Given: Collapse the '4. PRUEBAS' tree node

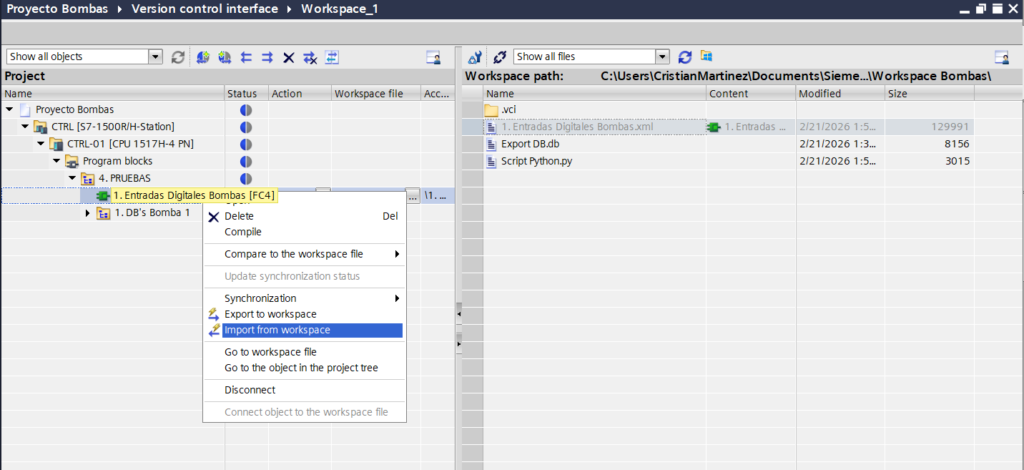Looking at the screenshot, I should pos(72,178).
